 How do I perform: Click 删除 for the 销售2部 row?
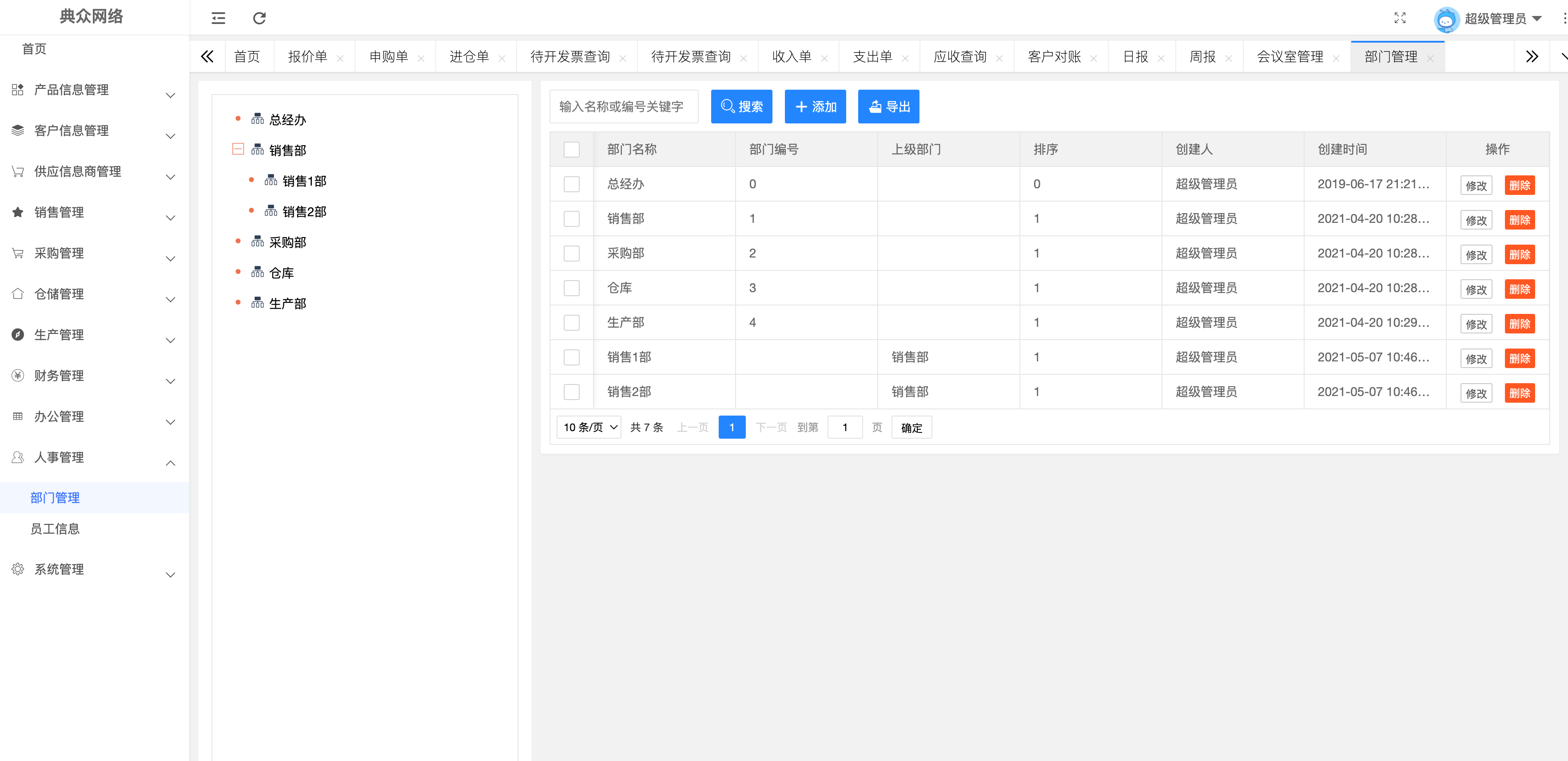[1520, 393]
